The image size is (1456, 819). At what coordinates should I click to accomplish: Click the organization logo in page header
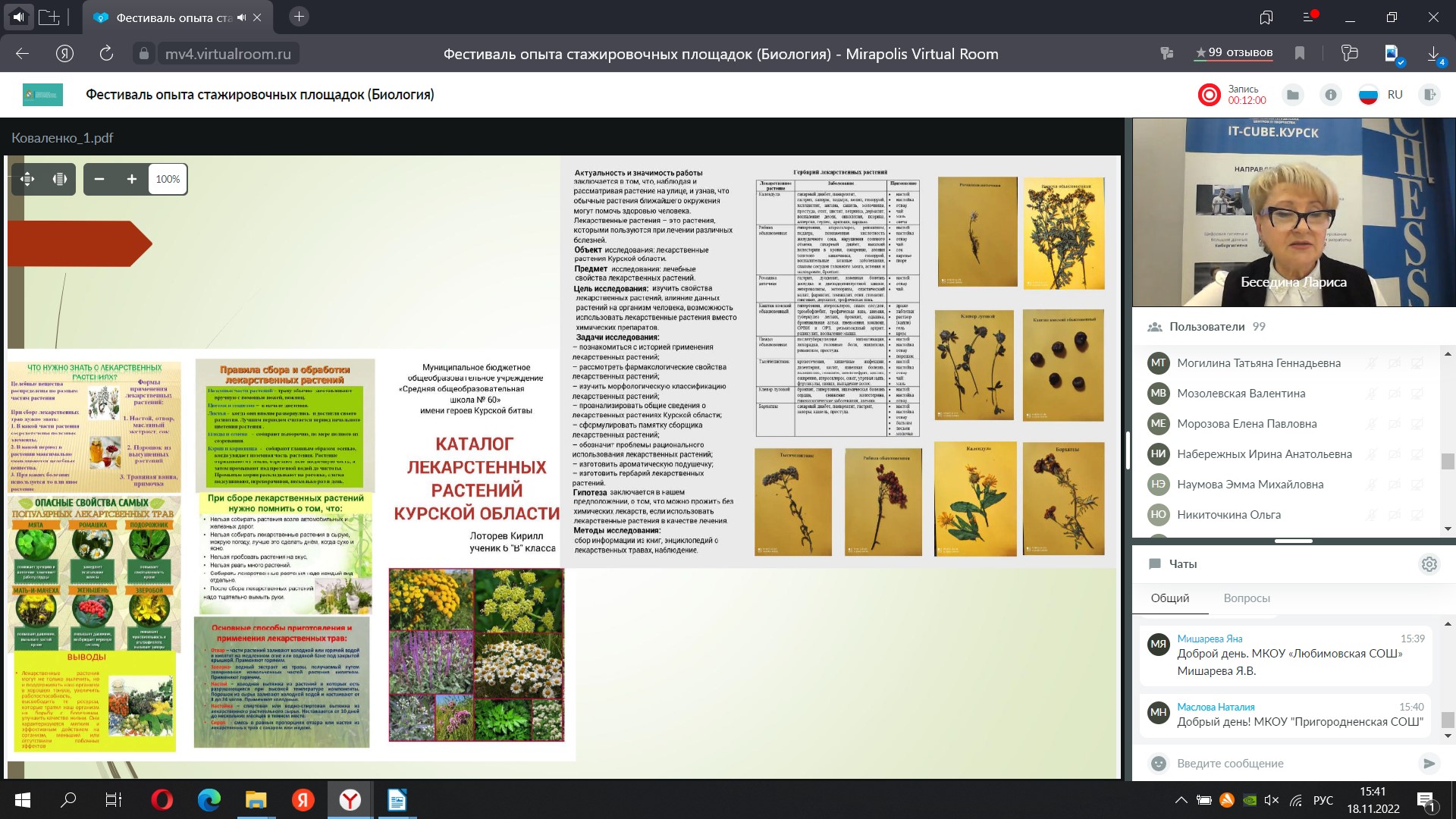pos(42,95)
